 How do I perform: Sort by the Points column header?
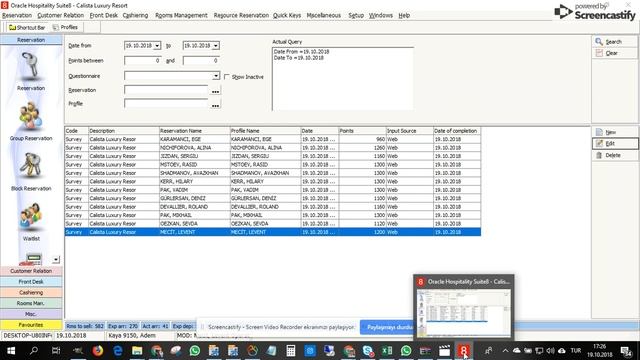coord(362,131)
